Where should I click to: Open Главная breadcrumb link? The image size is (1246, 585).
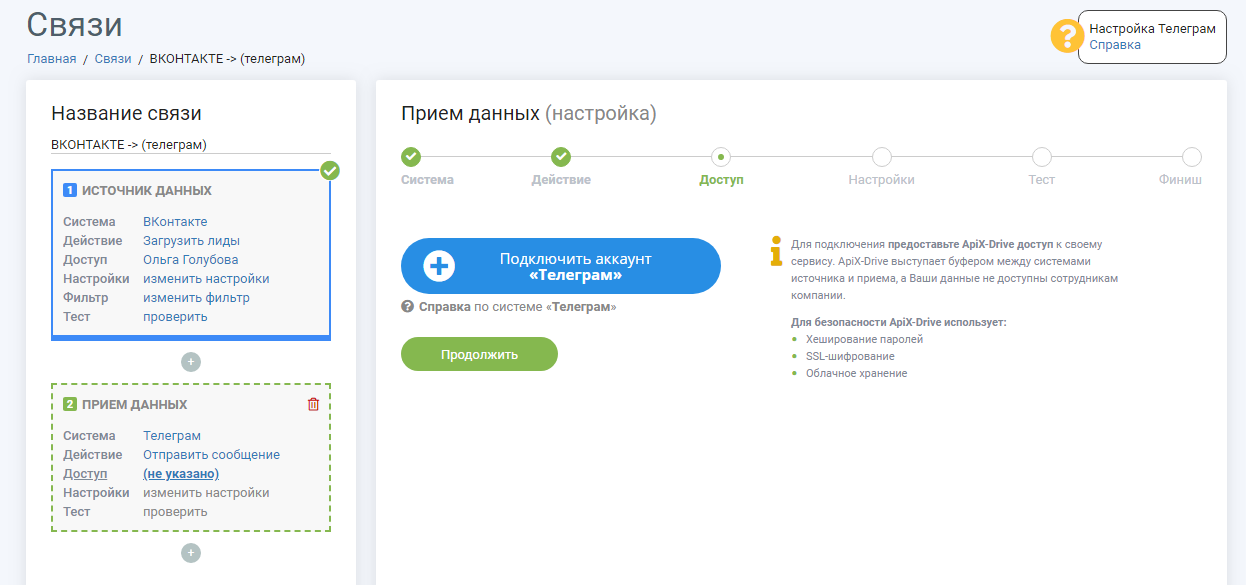pos(52,59)
